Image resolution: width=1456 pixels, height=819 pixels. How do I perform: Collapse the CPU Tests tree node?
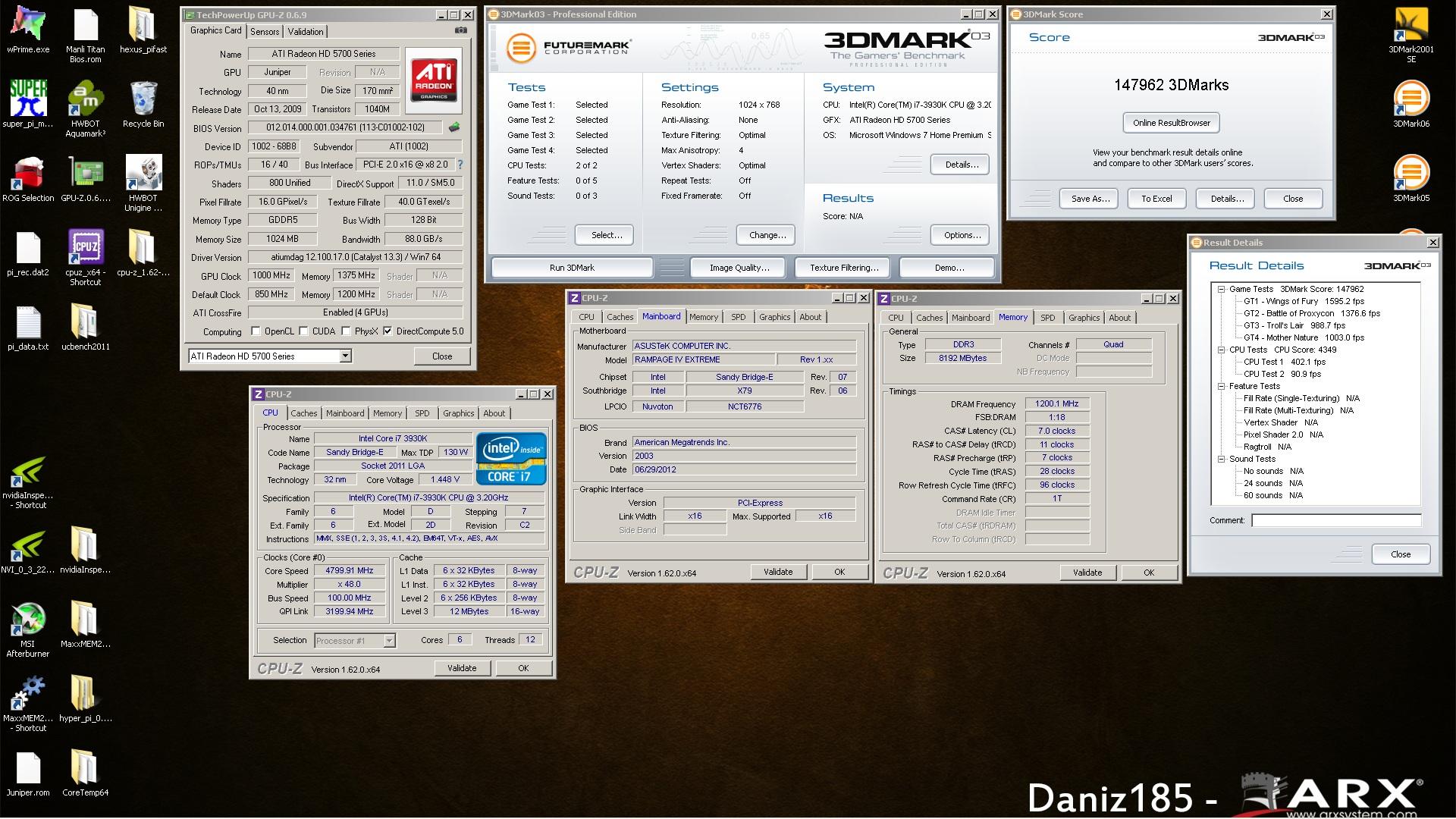coord(1221,350)
